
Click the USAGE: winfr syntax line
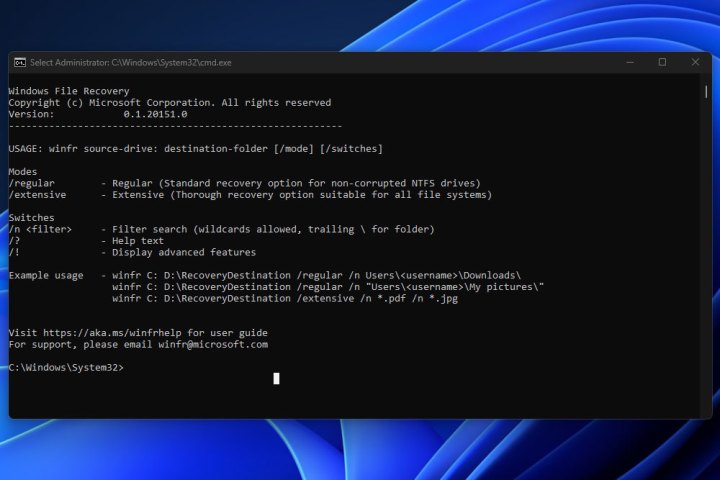pyautogui.click(x=195, y=149)
